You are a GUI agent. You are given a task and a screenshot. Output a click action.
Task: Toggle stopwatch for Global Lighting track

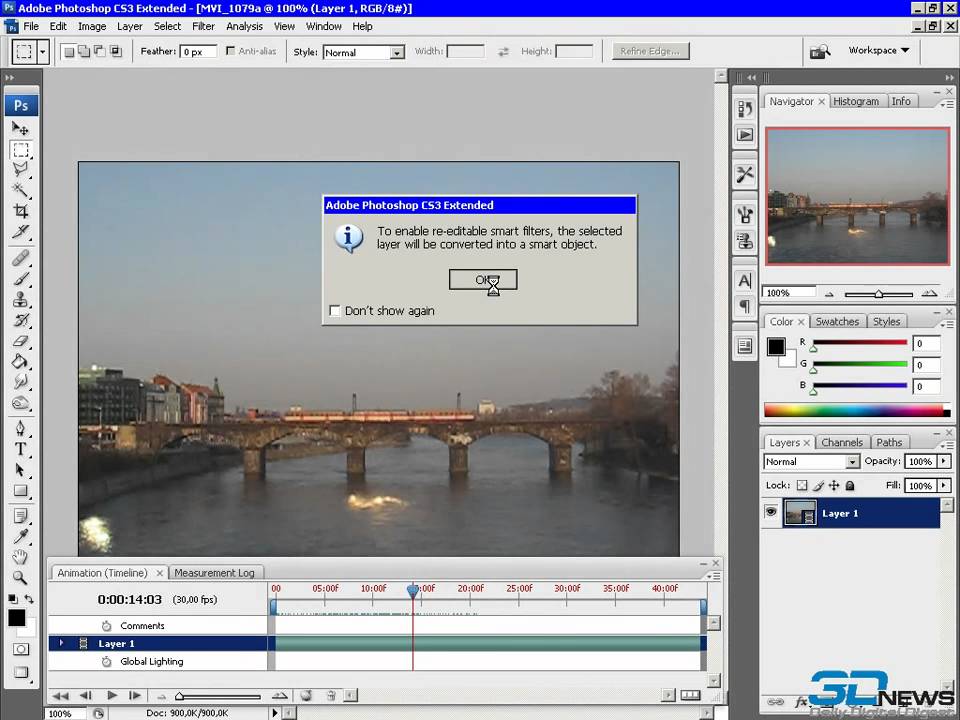coord(107,661)
